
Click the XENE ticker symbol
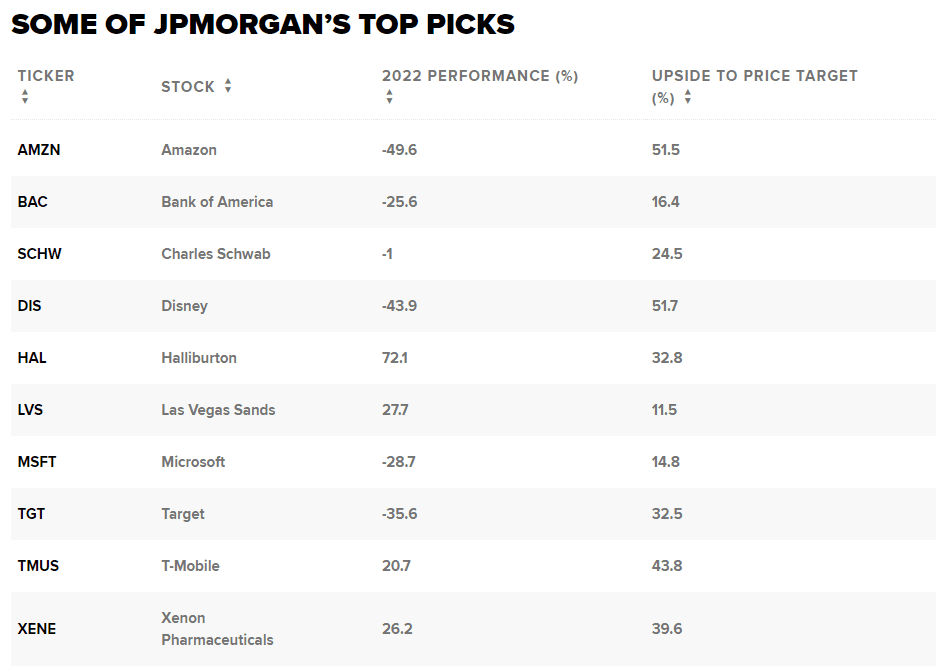(x=37, y=629)
